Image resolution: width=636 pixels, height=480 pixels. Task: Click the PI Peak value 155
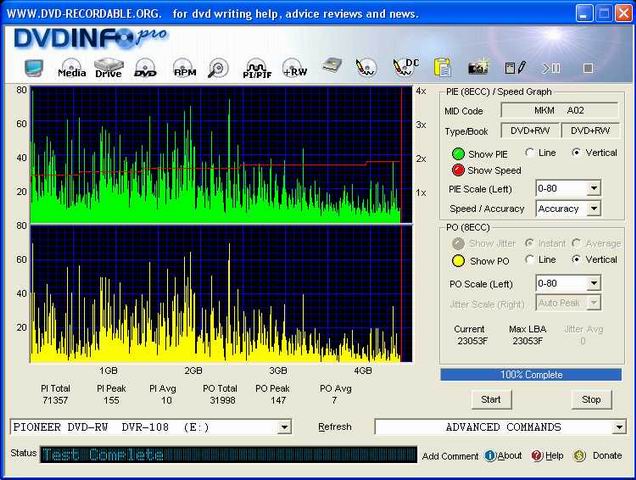pyautogui.click(x=111, y=400)
